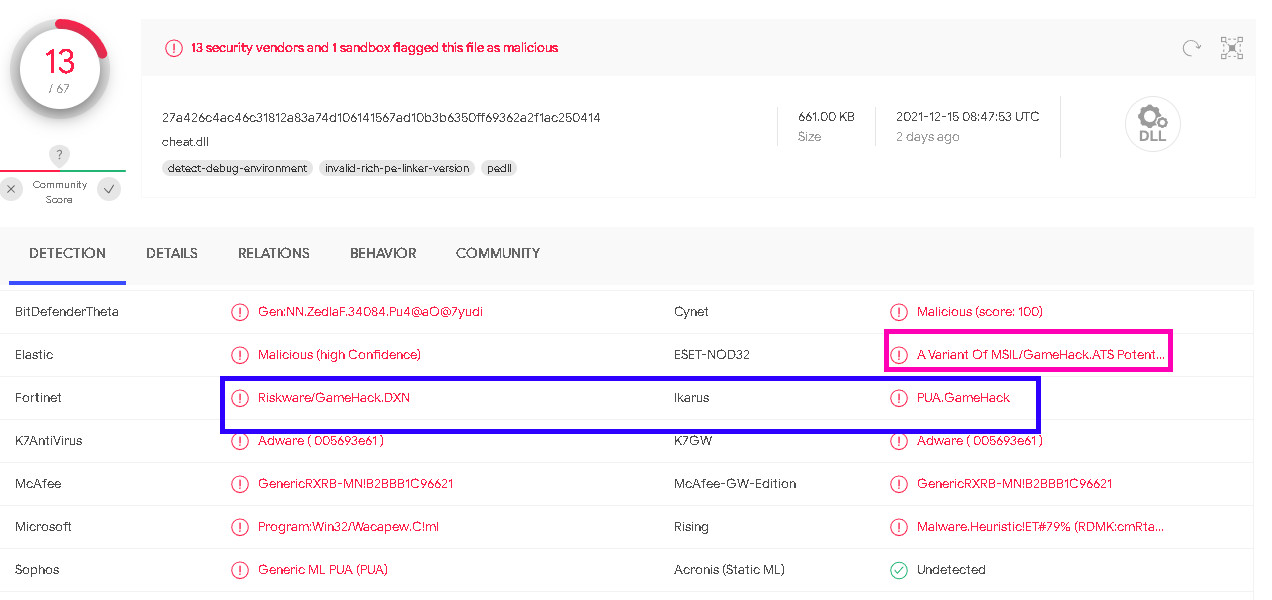The height and width of the screenshot is (600, 1272).
Task: Click Elastic's Malicious (high Confidence) result
Action: click(339, 355)
